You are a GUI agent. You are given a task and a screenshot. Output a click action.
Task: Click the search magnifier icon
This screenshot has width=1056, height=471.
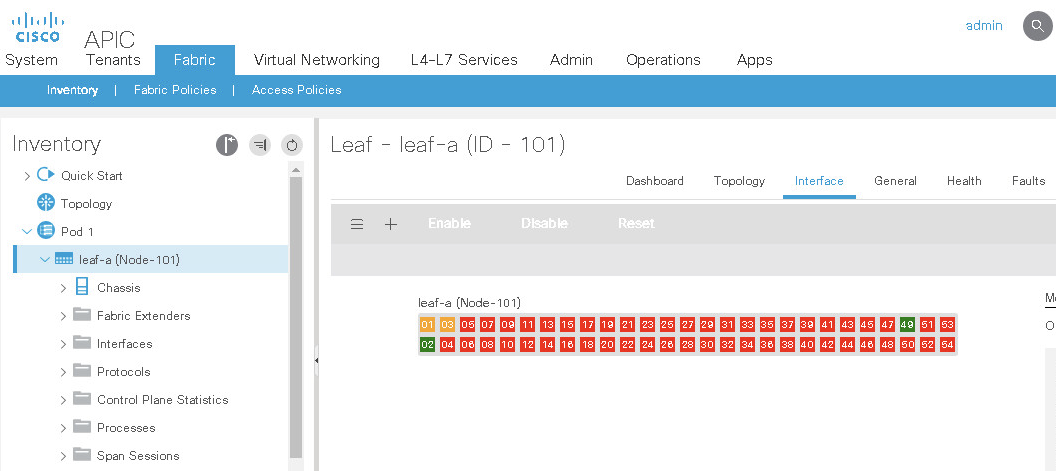tap(1037, 26)
